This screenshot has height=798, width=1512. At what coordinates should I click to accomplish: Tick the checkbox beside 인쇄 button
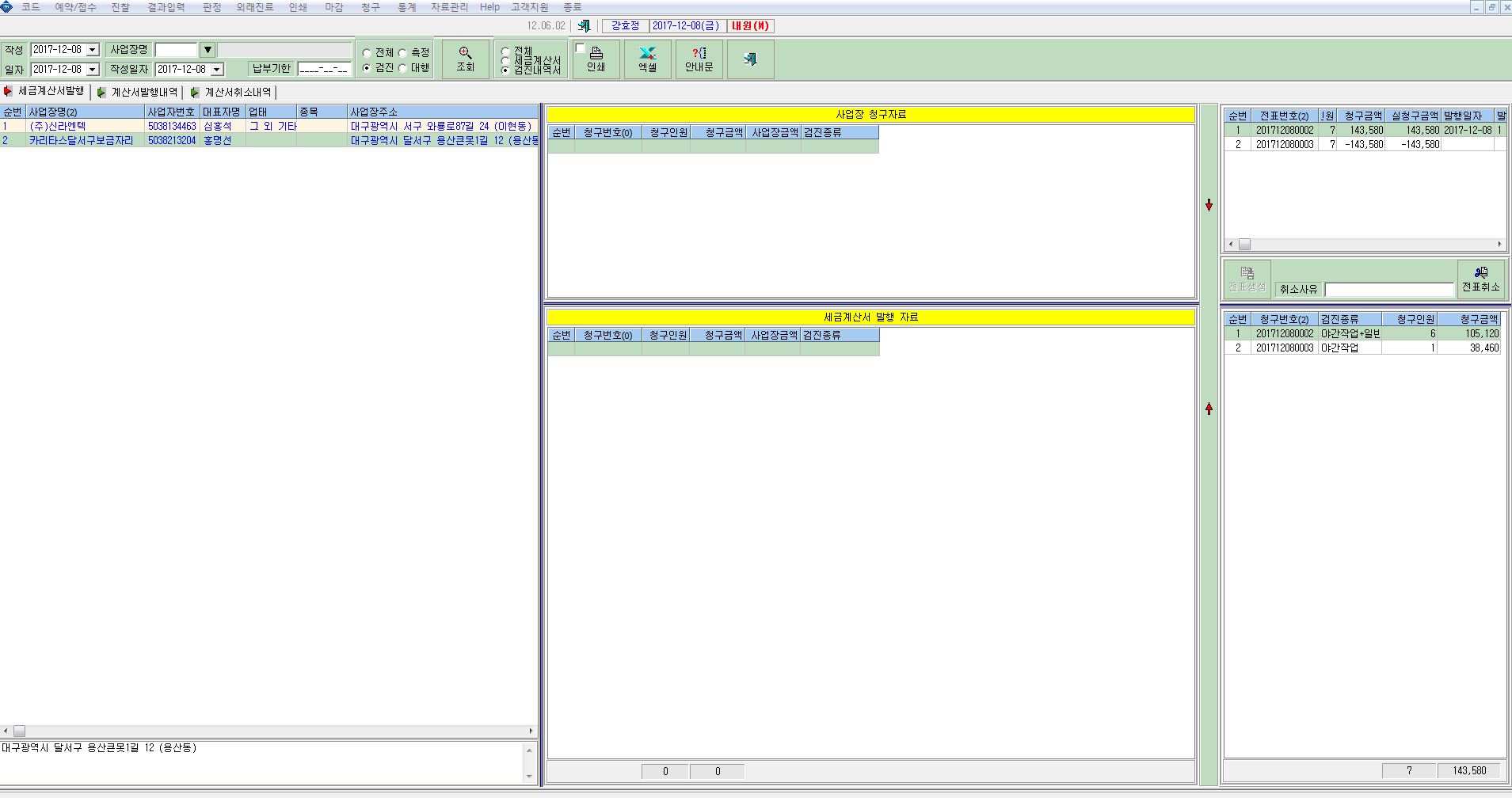pyautogui.click(x=580, y=48)
